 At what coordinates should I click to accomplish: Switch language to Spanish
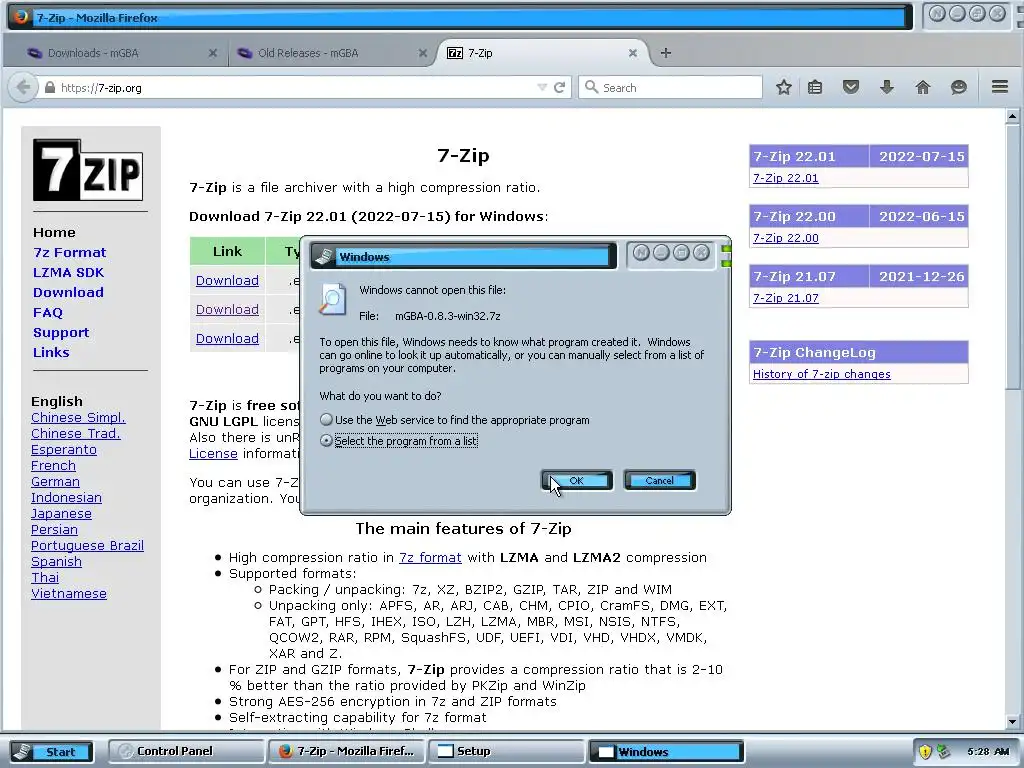click(56, 562)
